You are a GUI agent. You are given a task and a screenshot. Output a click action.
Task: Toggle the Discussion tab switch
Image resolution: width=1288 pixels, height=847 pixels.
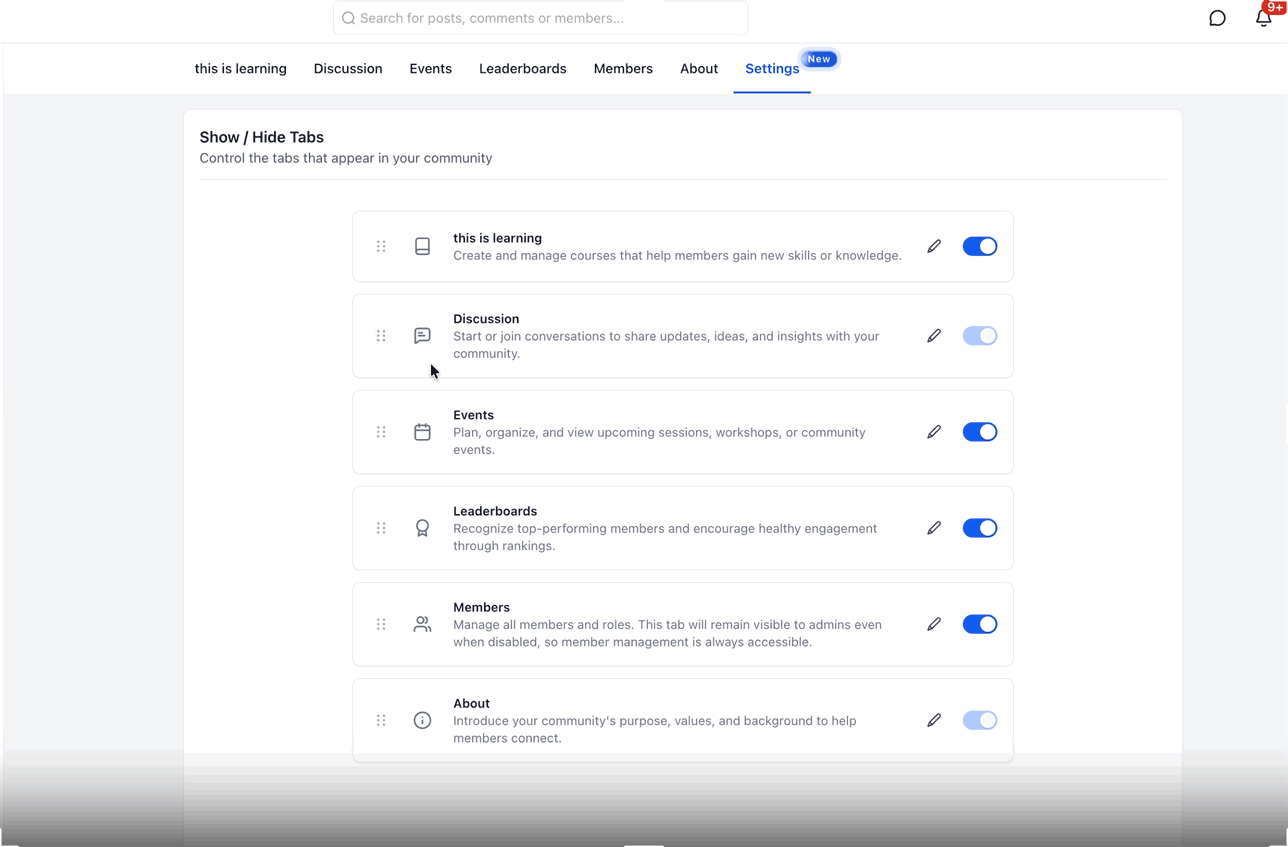pos(980,336)
